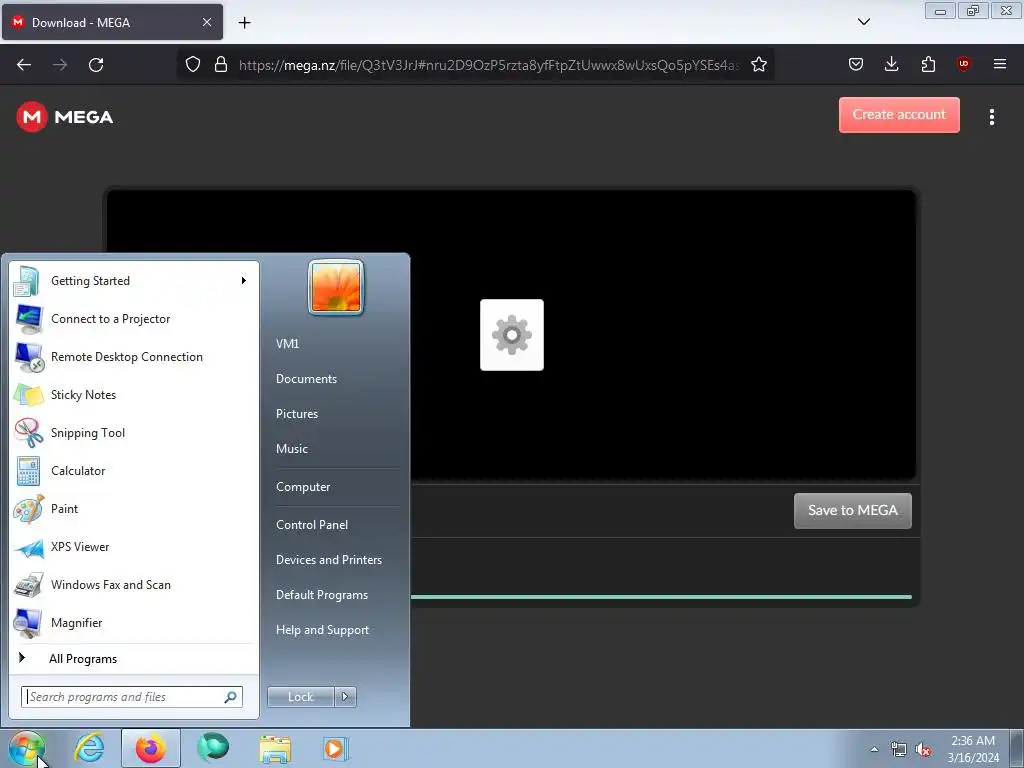The image size is (1024, 768).
Task: Launch Connect to a Projector
Action: pyautogui.click(x=134, y=319)
